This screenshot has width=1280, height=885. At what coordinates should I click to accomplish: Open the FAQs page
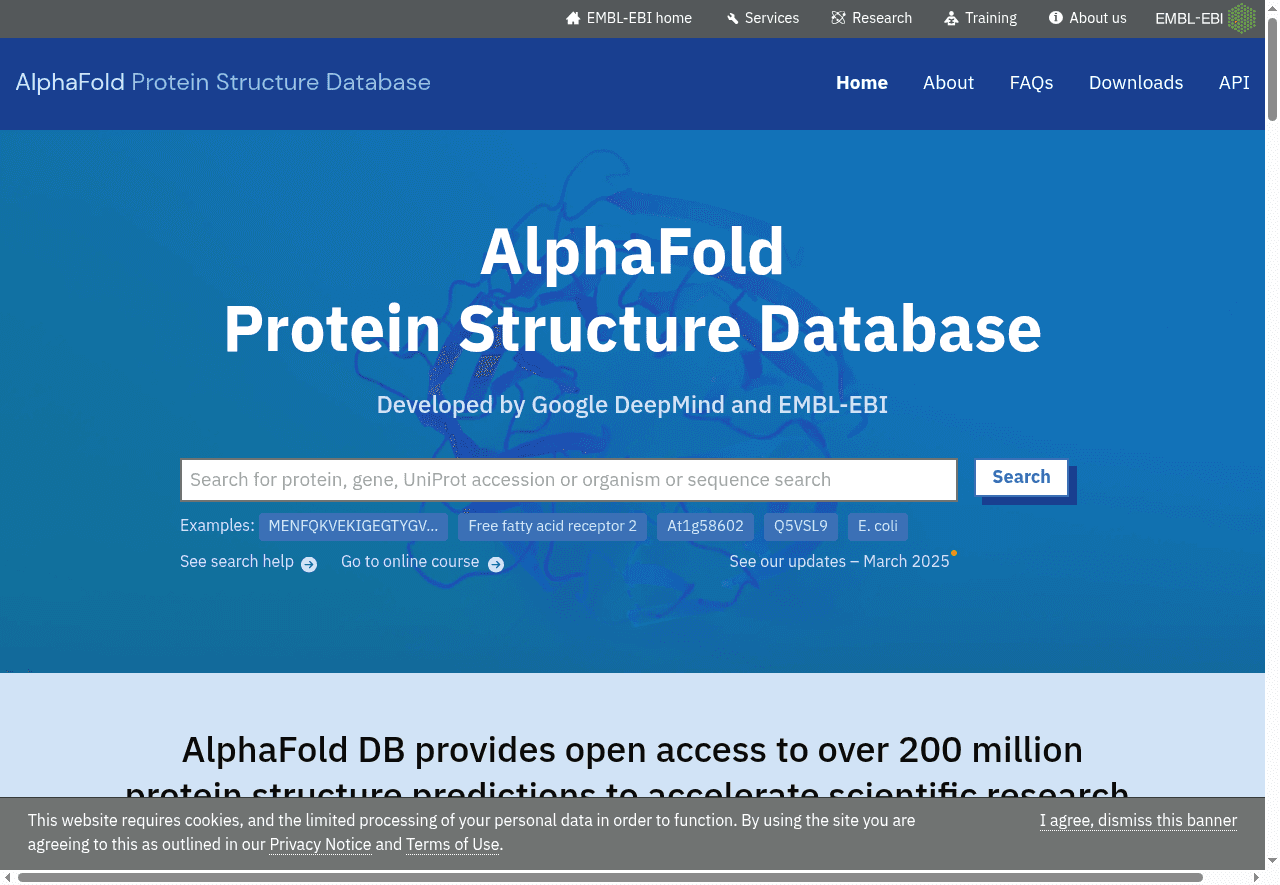(x=1031, y=83)
